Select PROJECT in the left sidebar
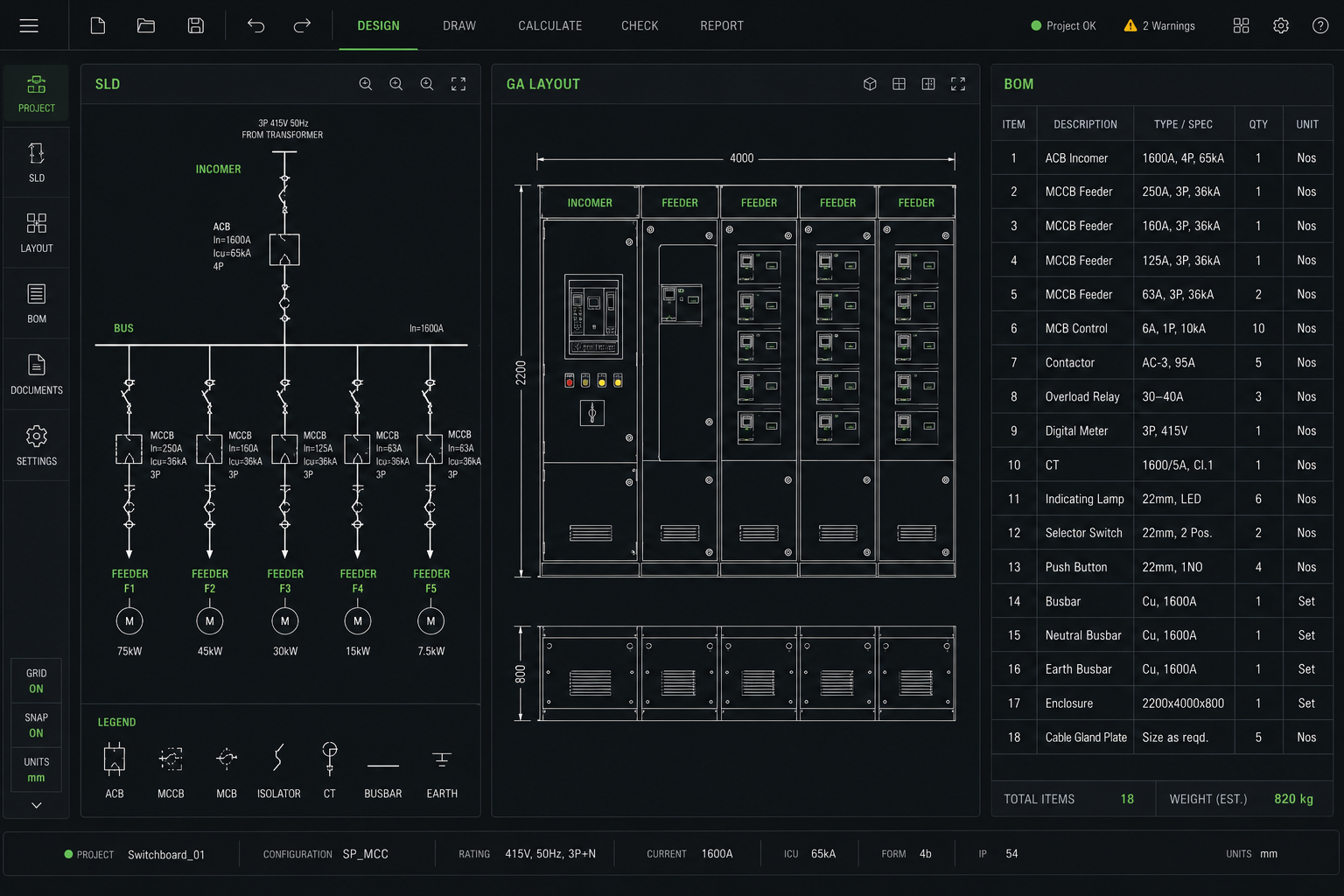The width and height of the screenshot is (1344, 896). click(36, 94)
